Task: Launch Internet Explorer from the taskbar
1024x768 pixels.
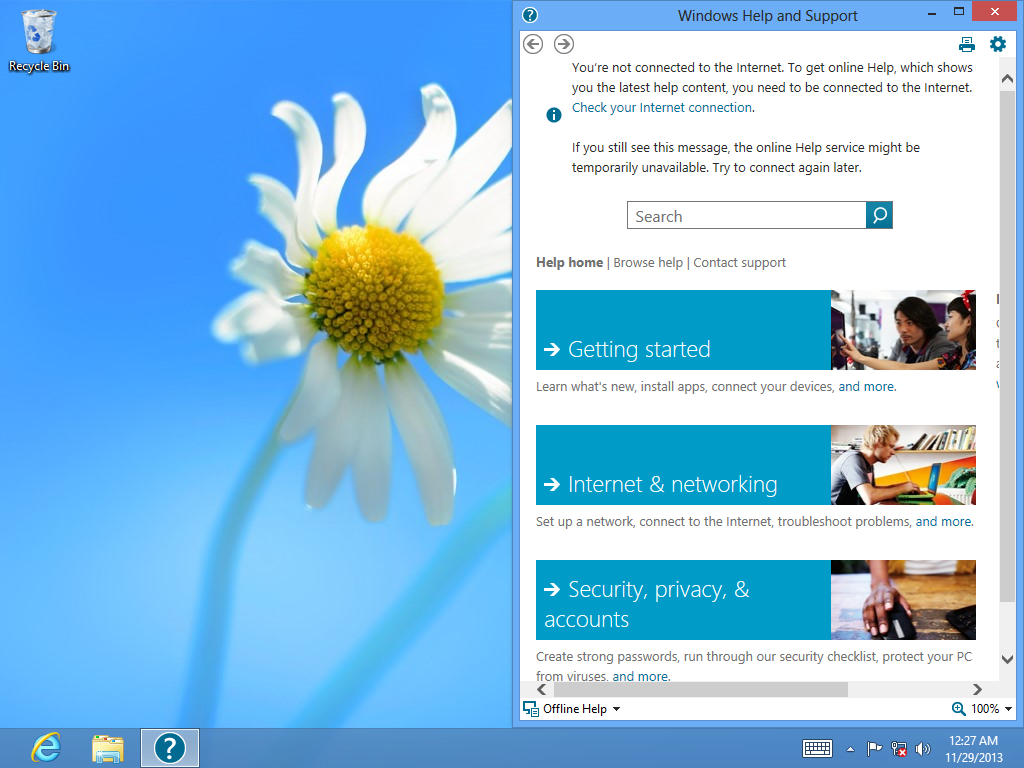Action: point(46,747)
